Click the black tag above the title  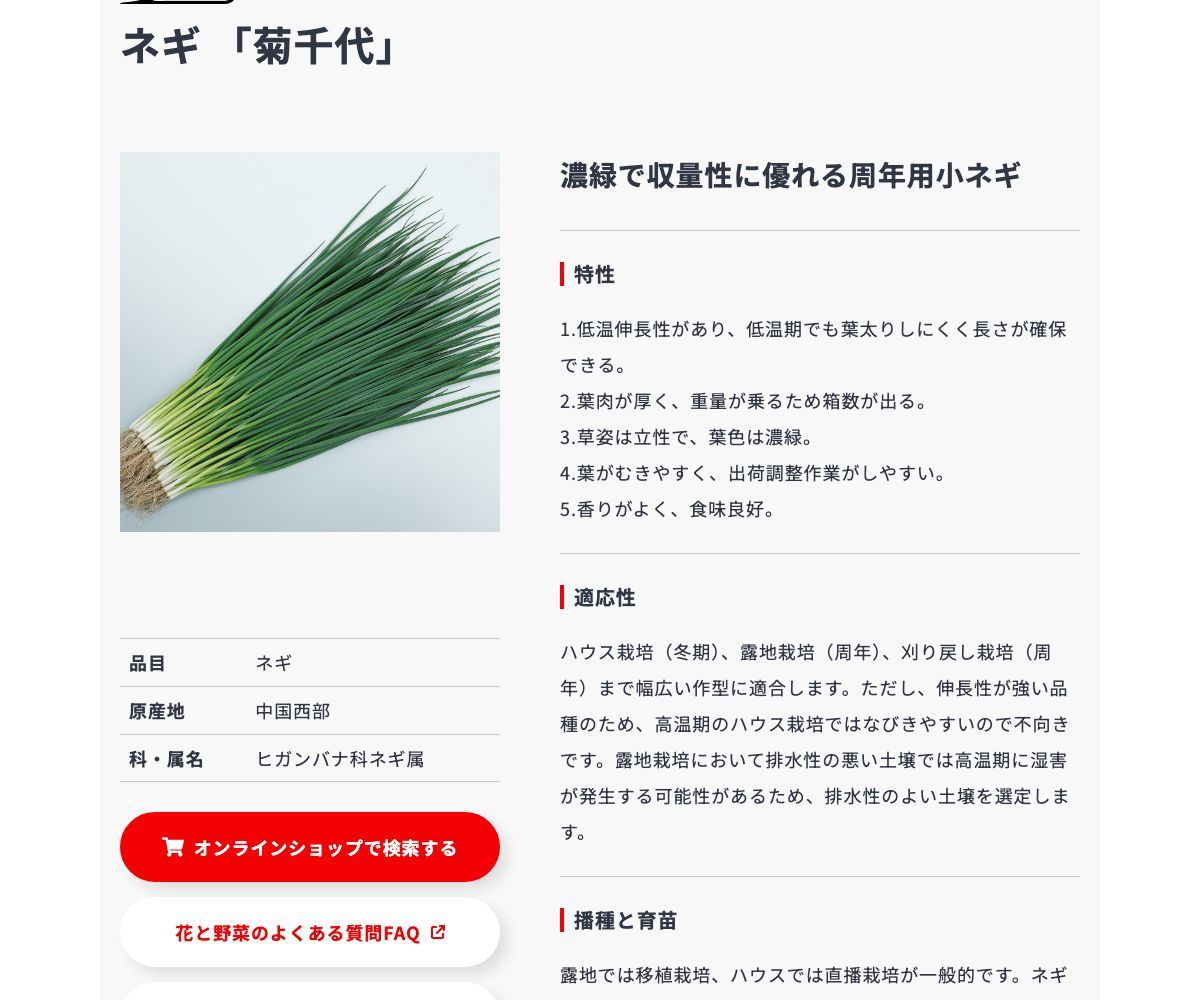coord(178,2)
